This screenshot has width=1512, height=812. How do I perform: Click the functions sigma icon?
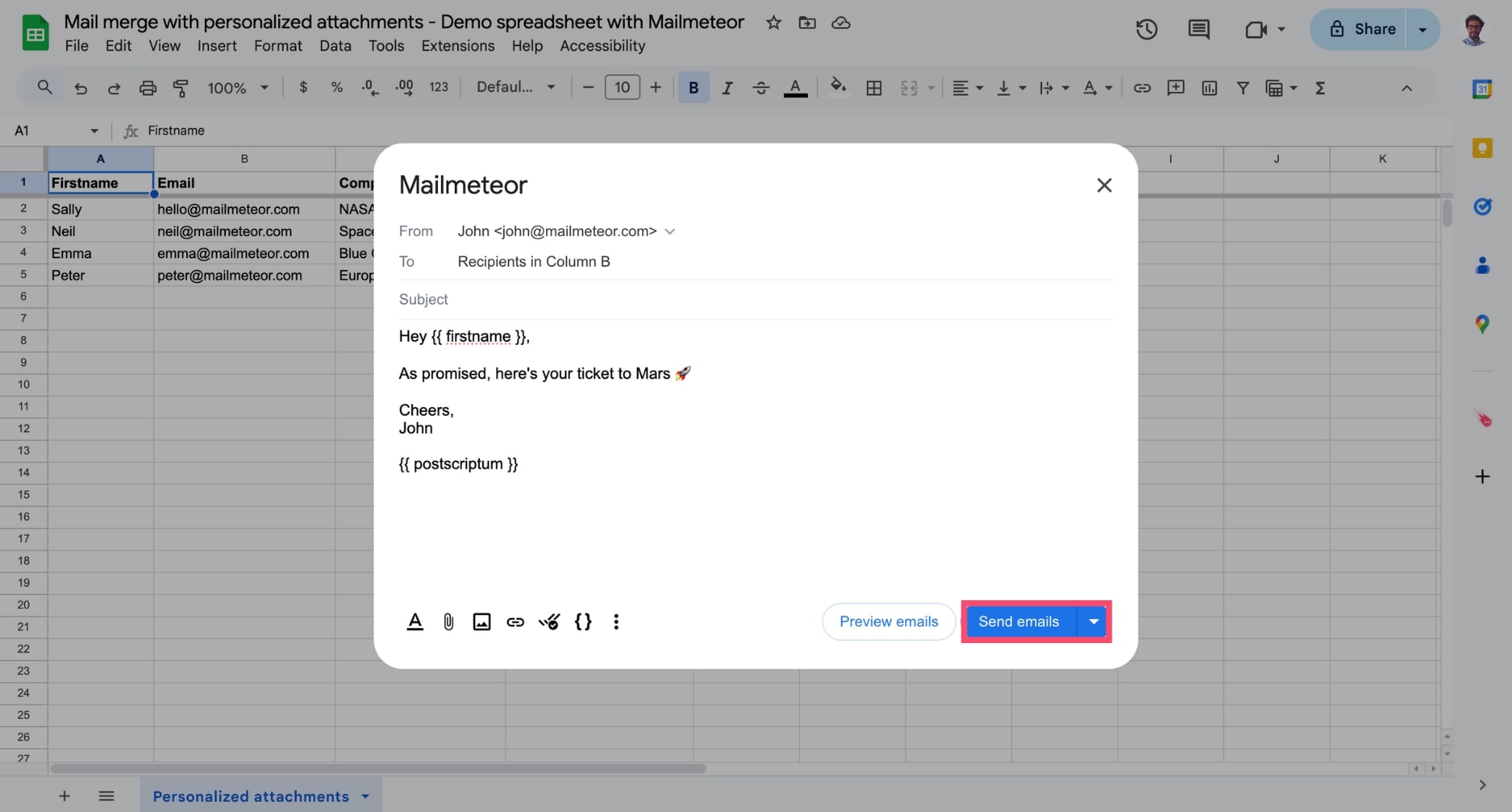[x=1320, y=88]
